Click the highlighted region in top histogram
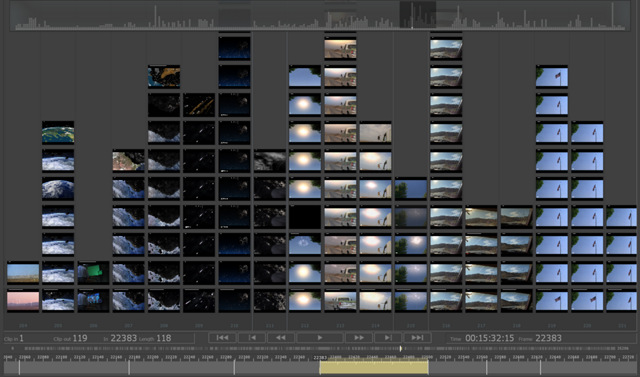The width and height of the screenshot is (640, 377). pos(418,15)
